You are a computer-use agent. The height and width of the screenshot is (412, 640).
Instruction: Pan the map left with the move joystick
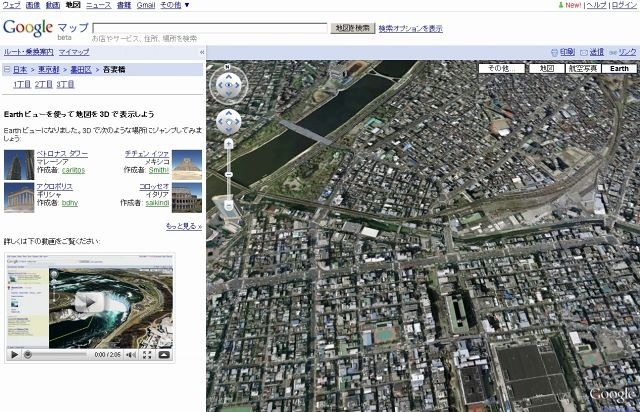coord(220,122)
